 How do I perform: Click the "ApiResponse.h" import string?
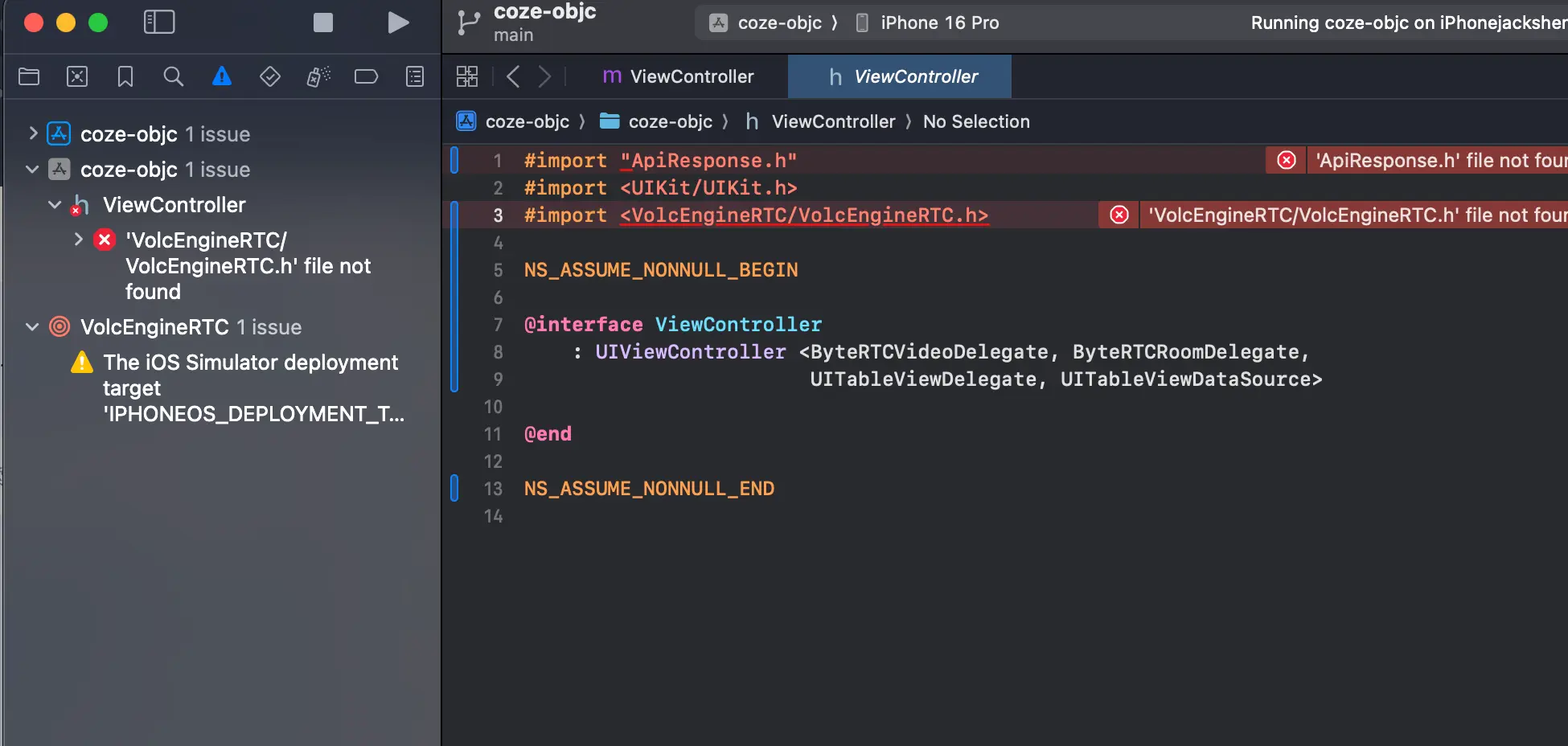(x=708, y=160)
